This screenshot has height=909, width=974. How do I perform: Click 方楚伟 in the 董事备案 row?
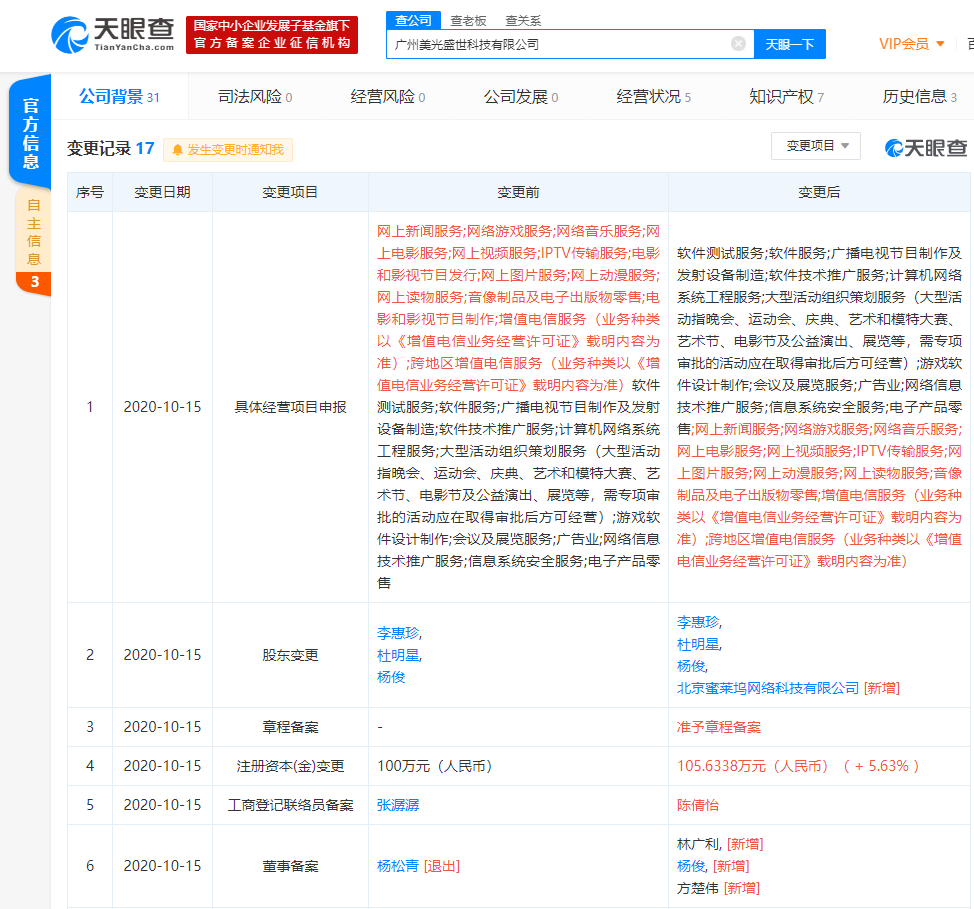pos(698,888)
